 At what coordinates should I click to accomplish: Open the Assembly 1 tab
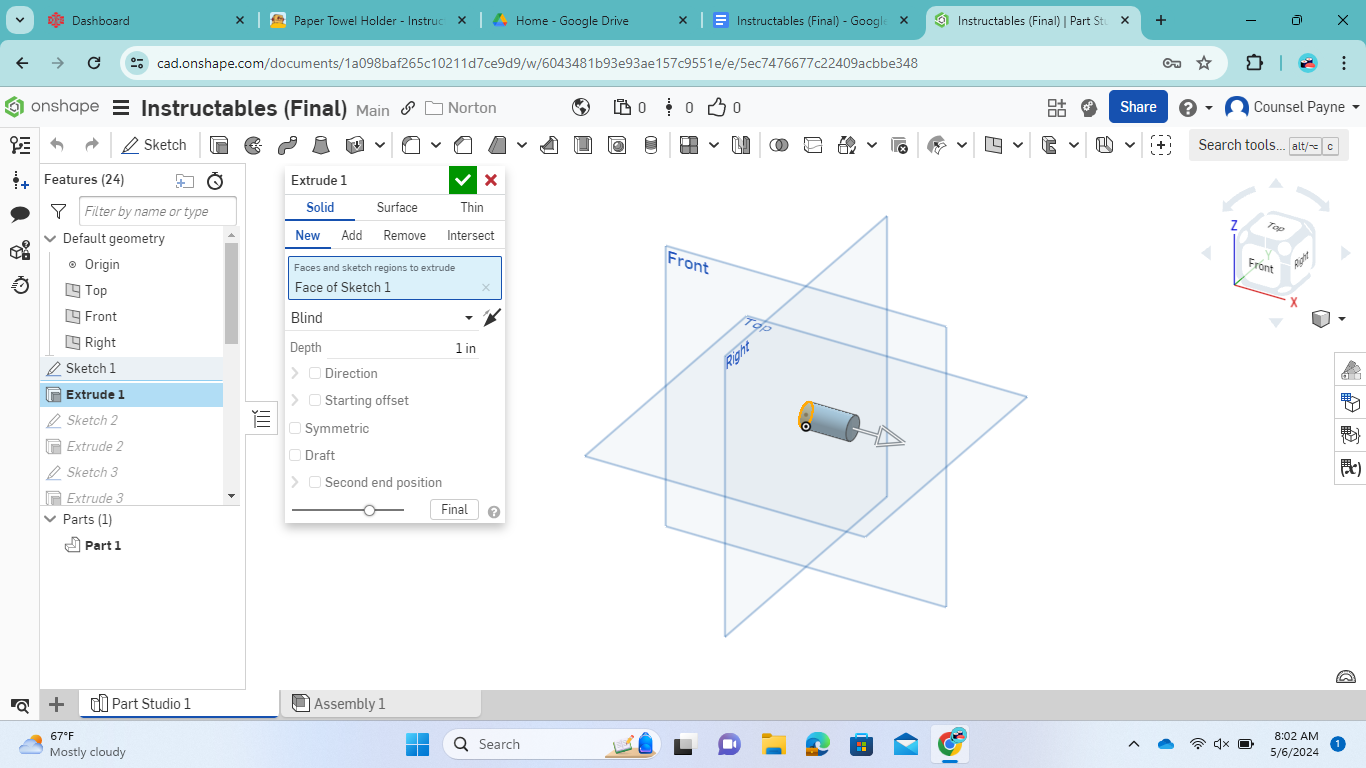pos(381,704)
